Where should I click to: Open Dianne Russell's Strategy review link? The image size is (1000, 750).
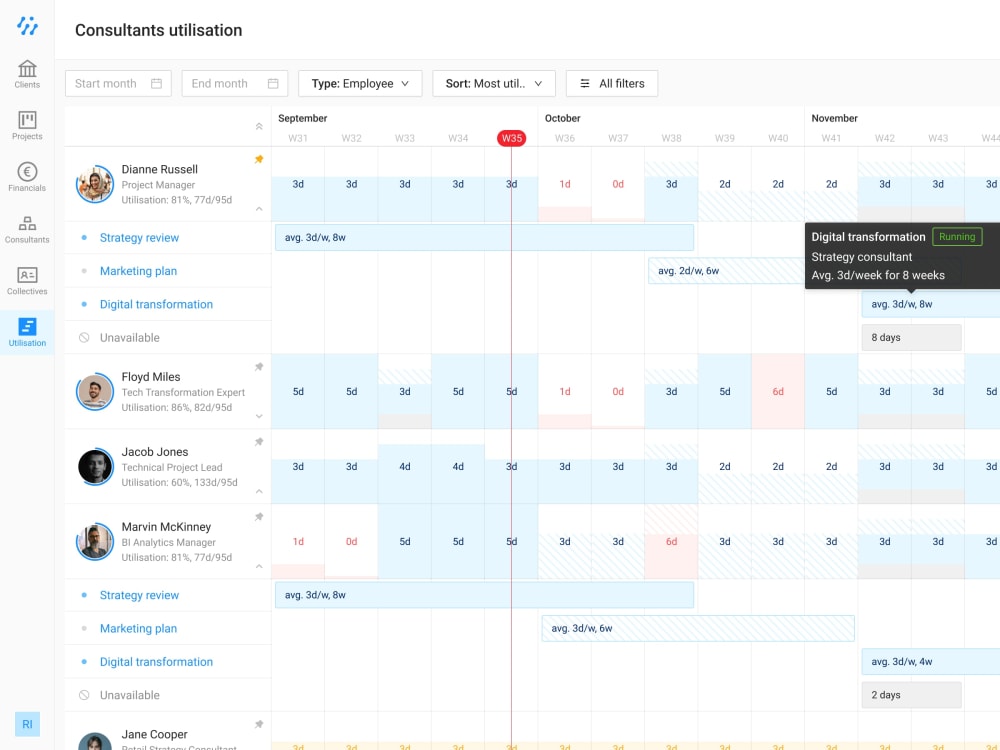pyautogui.click(x=139, y=238)
